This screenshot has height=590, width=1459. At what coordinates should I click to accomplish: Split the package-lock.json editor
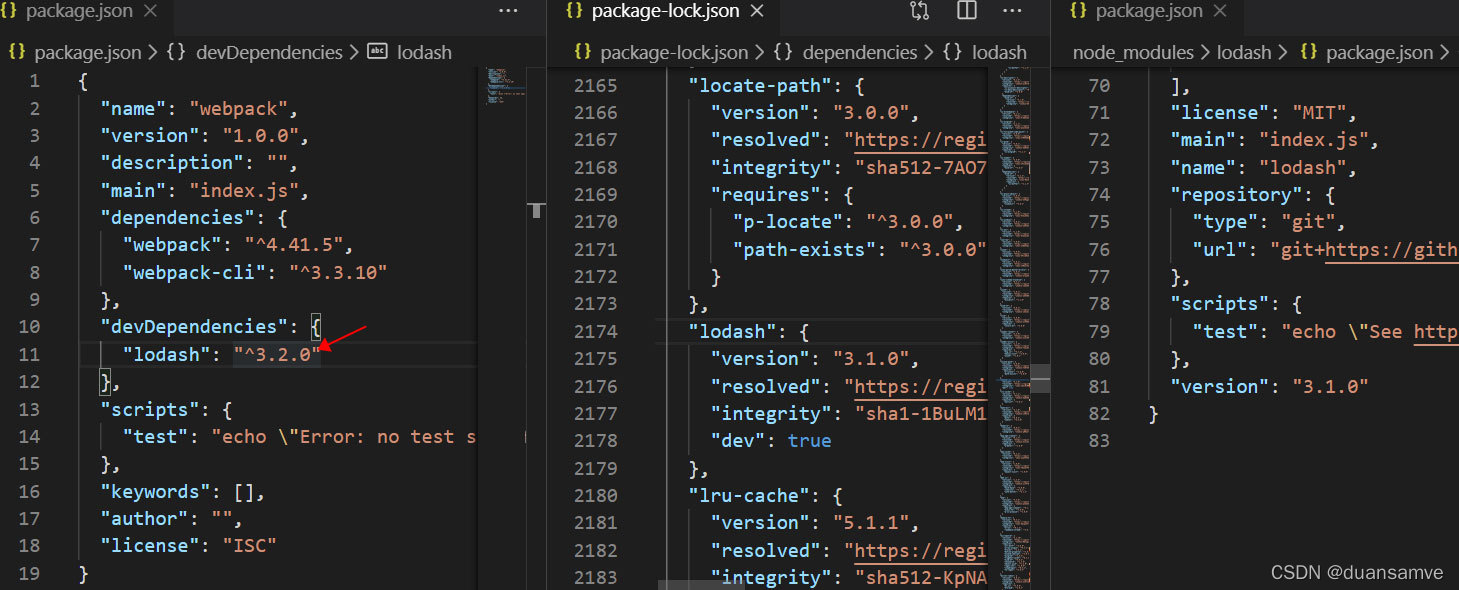(967, 12)
